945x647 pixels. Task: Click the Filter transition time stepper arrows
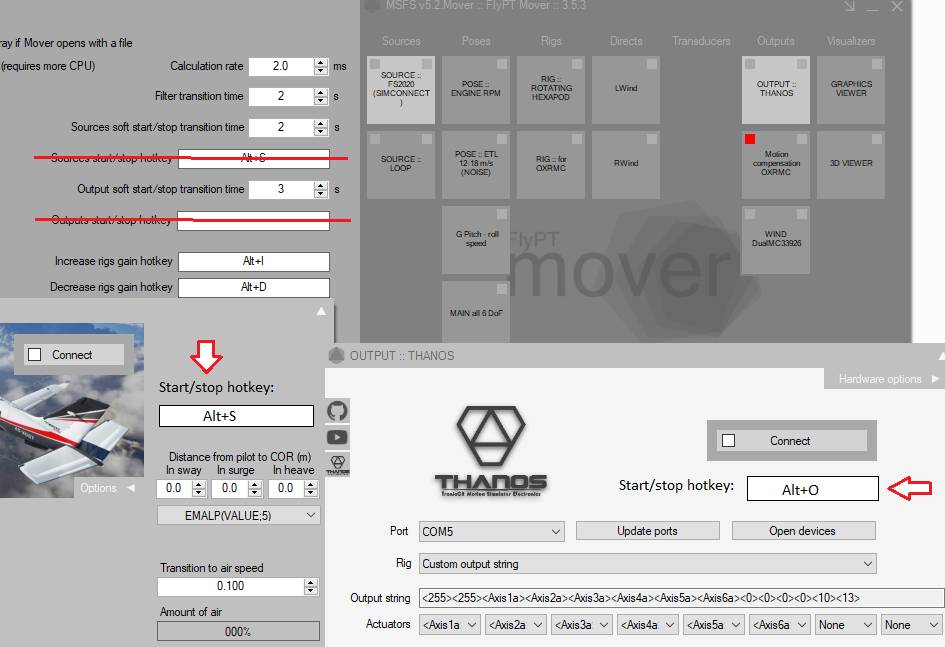click(x=321, y=96)
